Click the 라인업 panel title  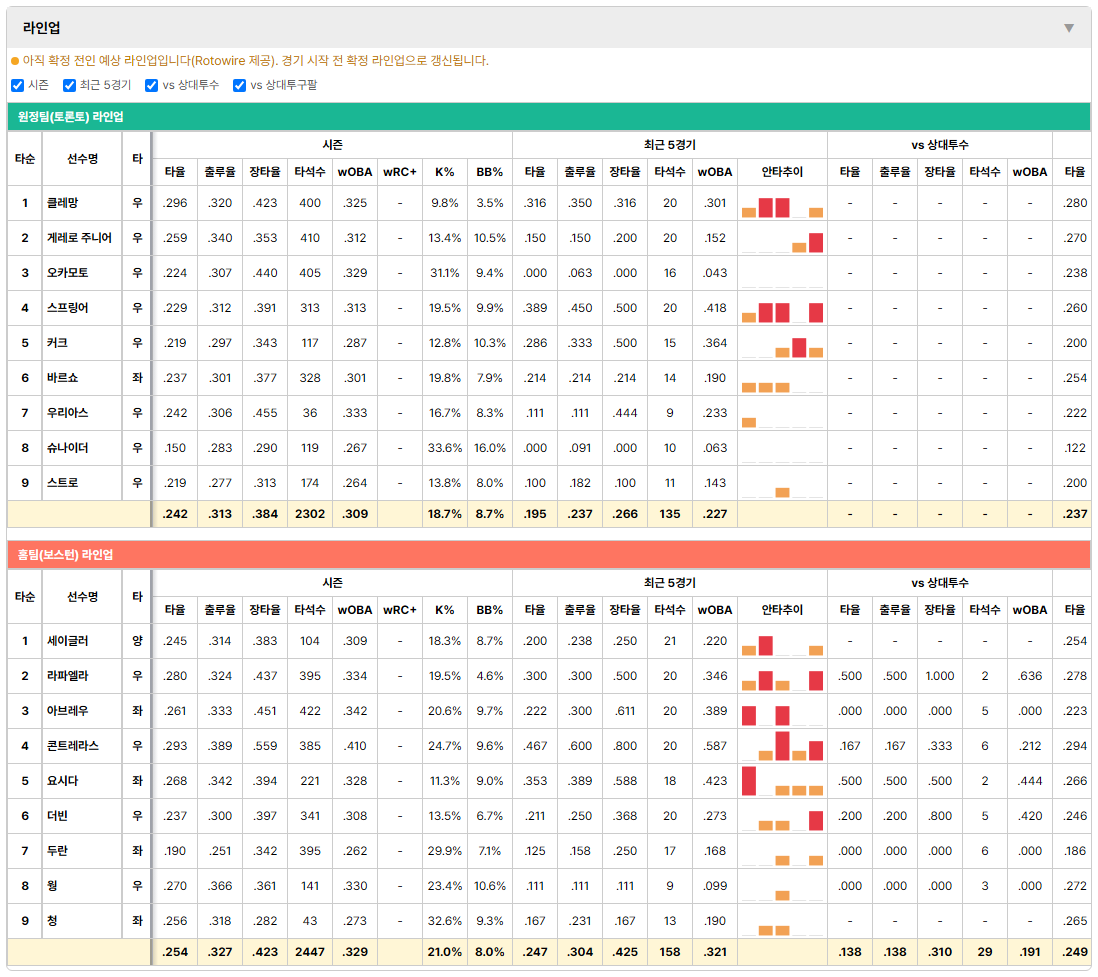pos(41,28)
